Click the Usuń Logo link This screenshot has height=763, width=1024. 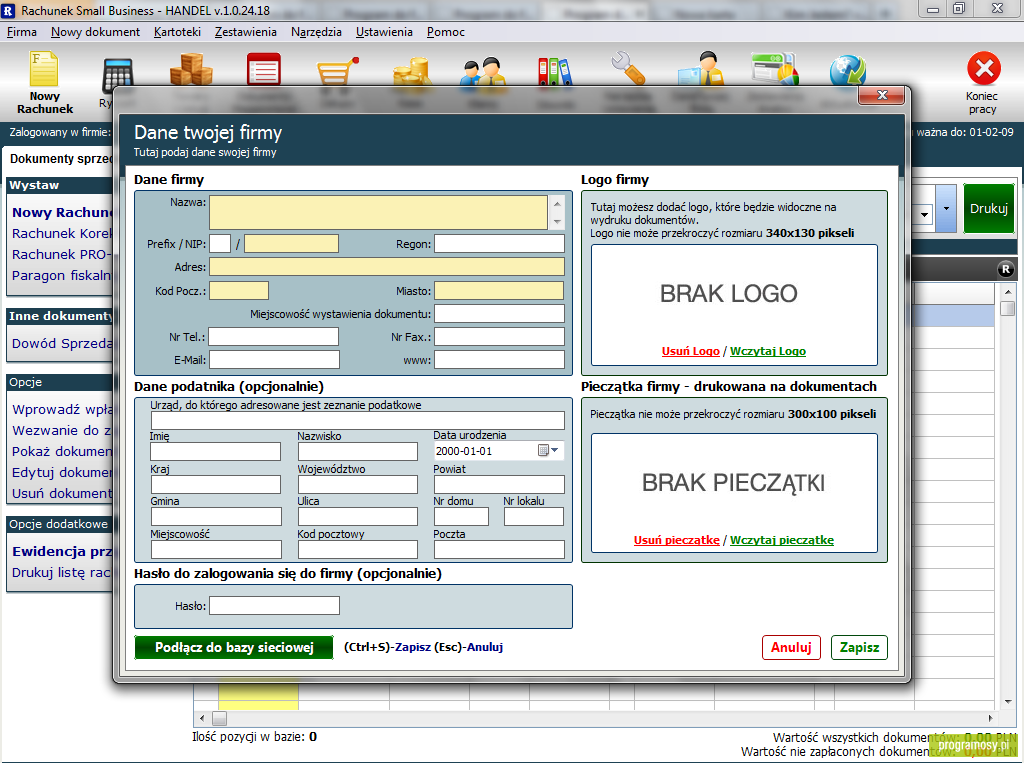pos(690,351)
